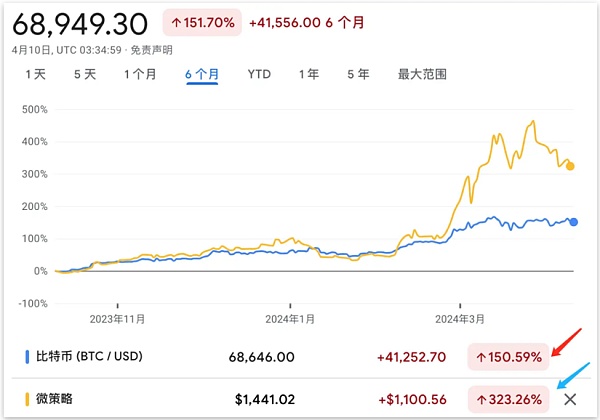Viewport: 600px width, 420px height.
Task: Show the 1年 range
Action: tap(308, 74)
